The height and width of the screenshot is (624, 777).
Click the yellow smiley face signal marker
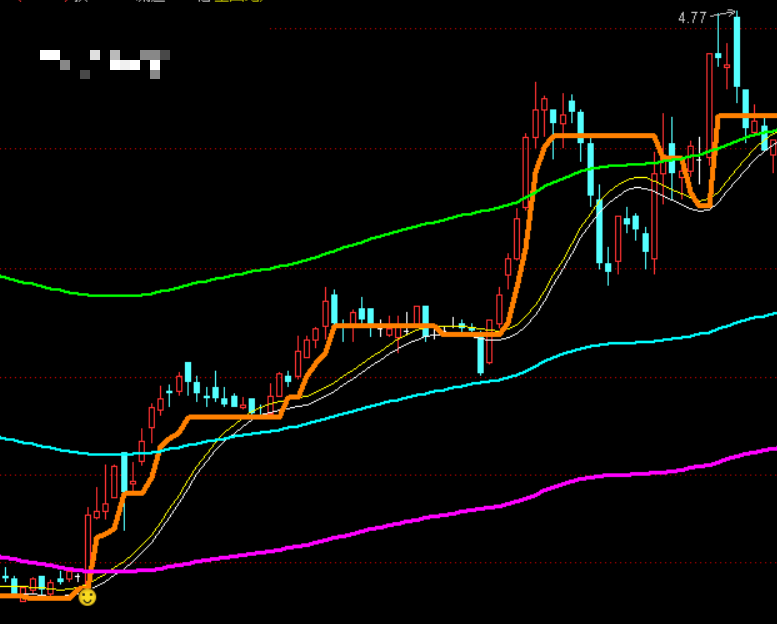tap(88, 597)
